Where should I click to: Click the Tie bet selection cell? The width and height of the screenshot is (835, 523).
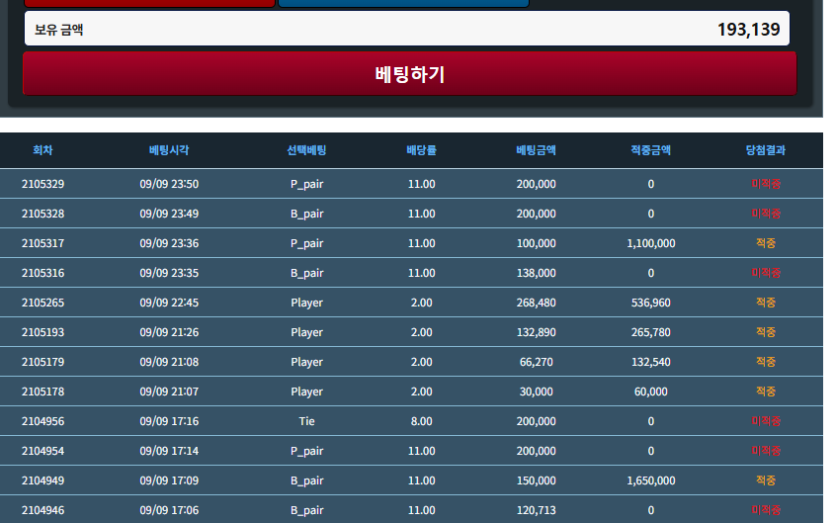click(307, 421)
